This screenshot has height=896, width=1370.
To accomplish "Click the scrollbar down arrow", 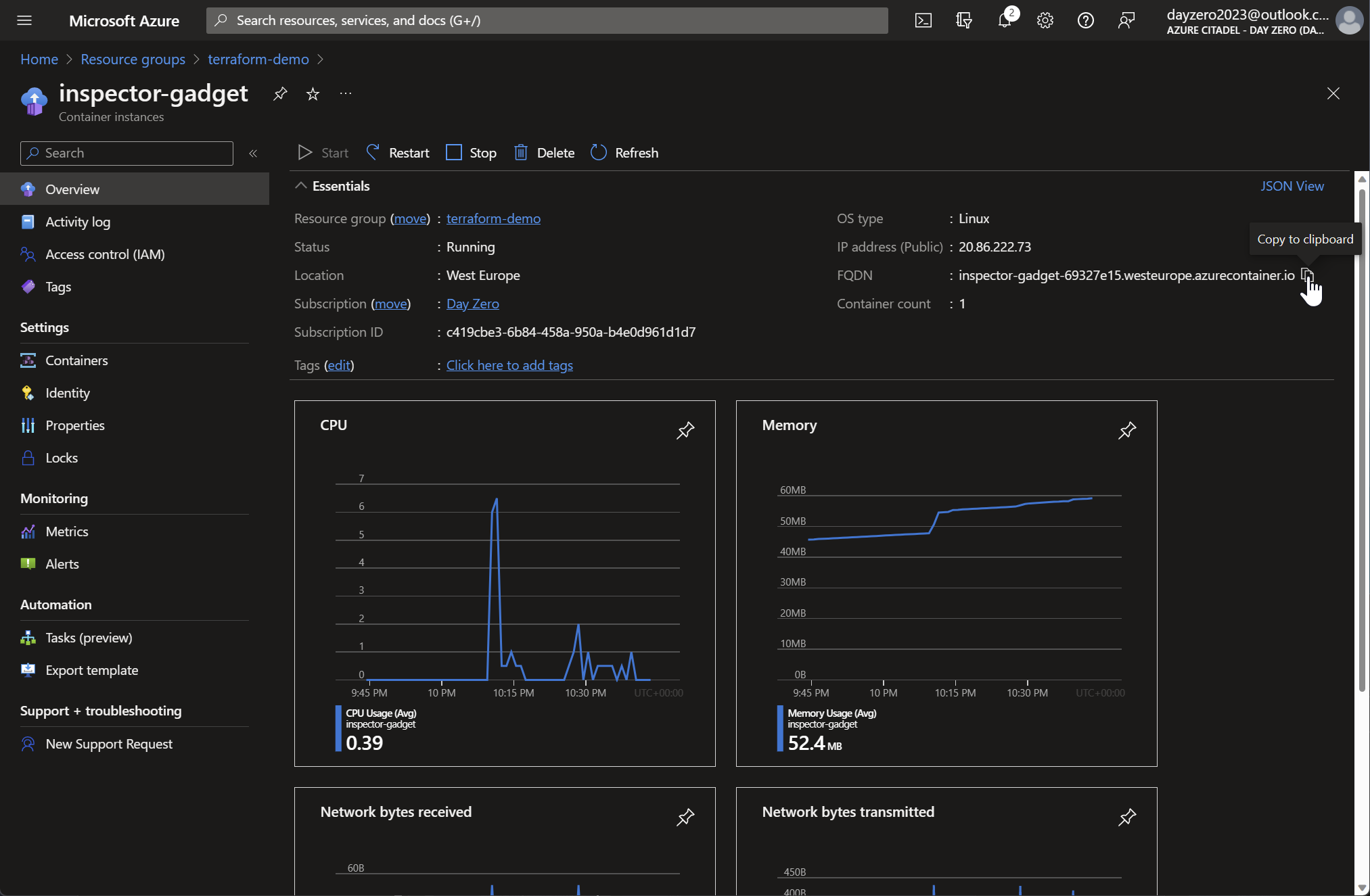I will coord(1362,888).
